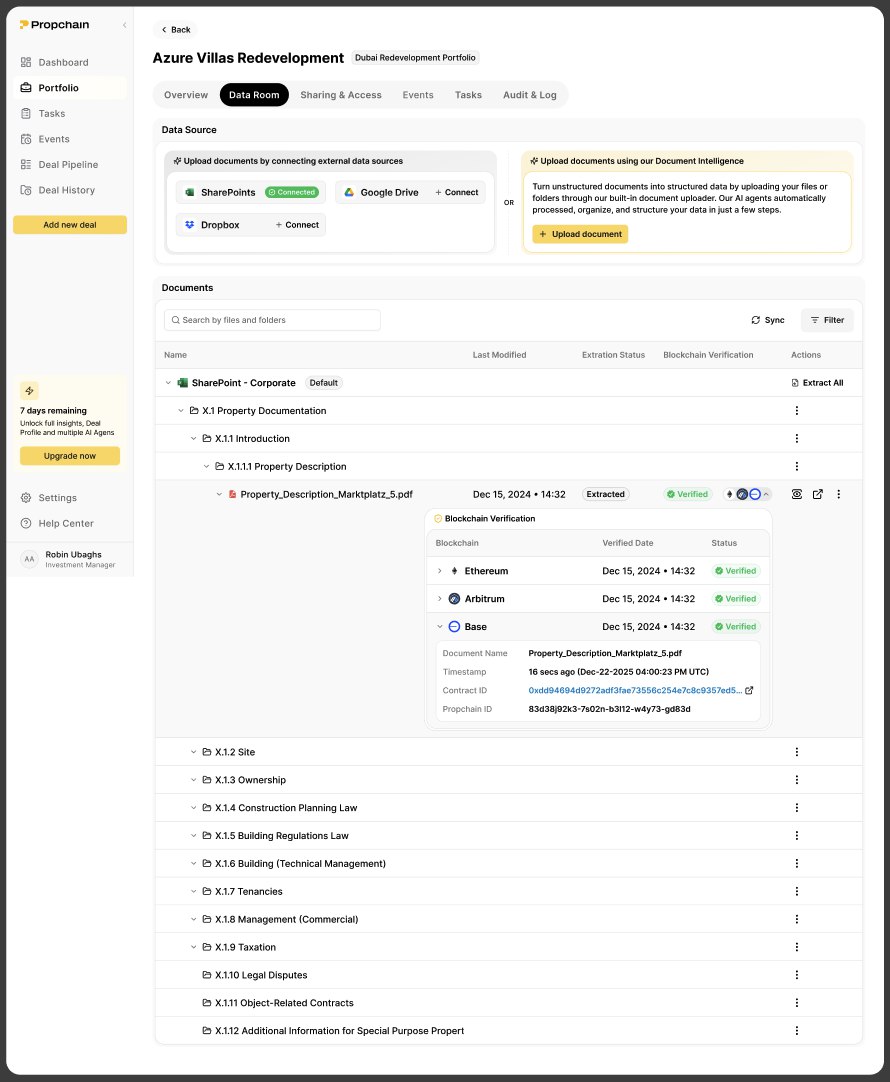Viewport: 890px width, 1082px height.
Task: Expand the X.1.2 Site folder
Action: [193, 752]
